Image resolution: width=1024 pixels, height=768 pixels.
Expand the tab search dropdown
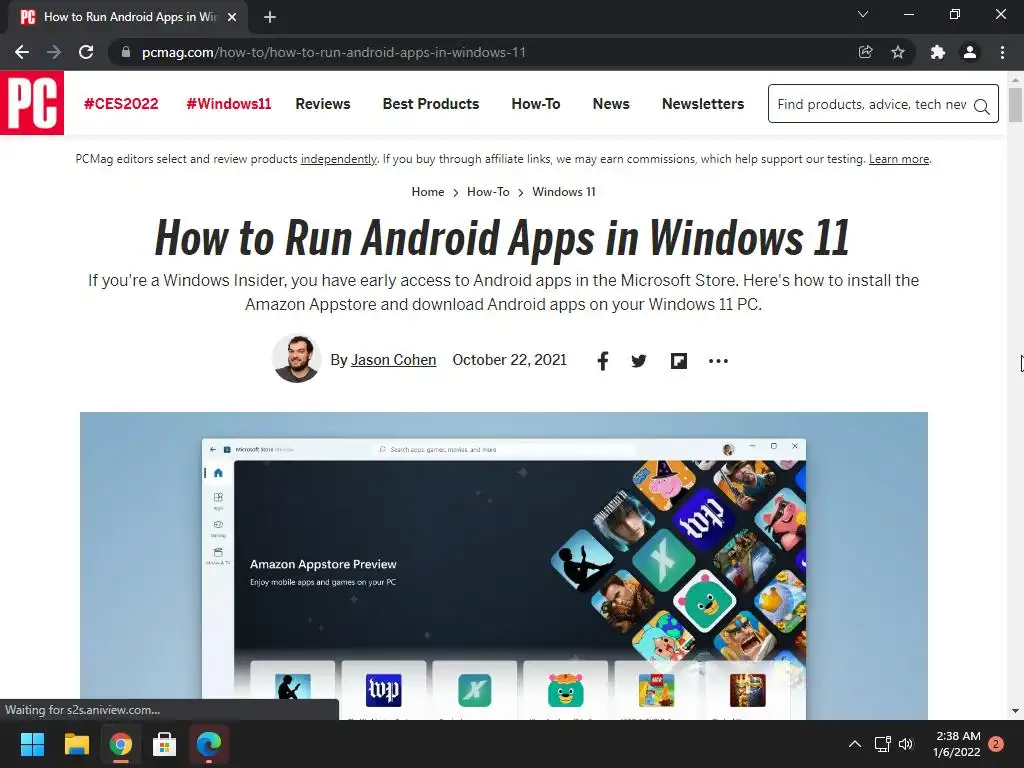863,14
